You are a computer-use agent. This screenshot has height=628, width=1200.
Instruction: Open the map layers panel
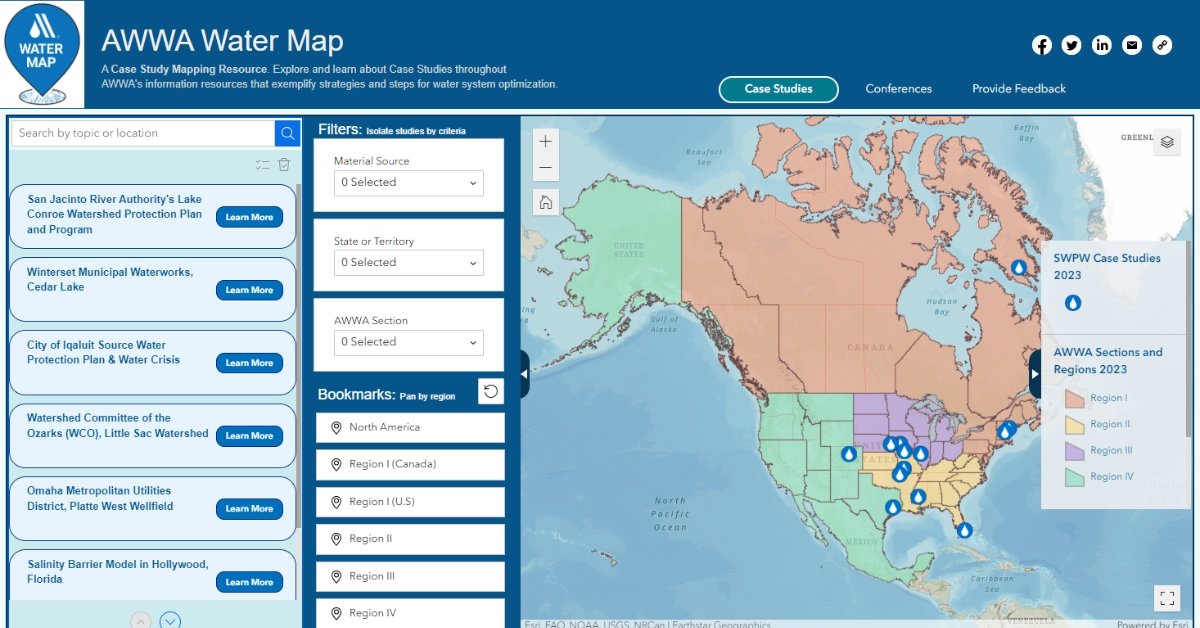pos(1167,143)
